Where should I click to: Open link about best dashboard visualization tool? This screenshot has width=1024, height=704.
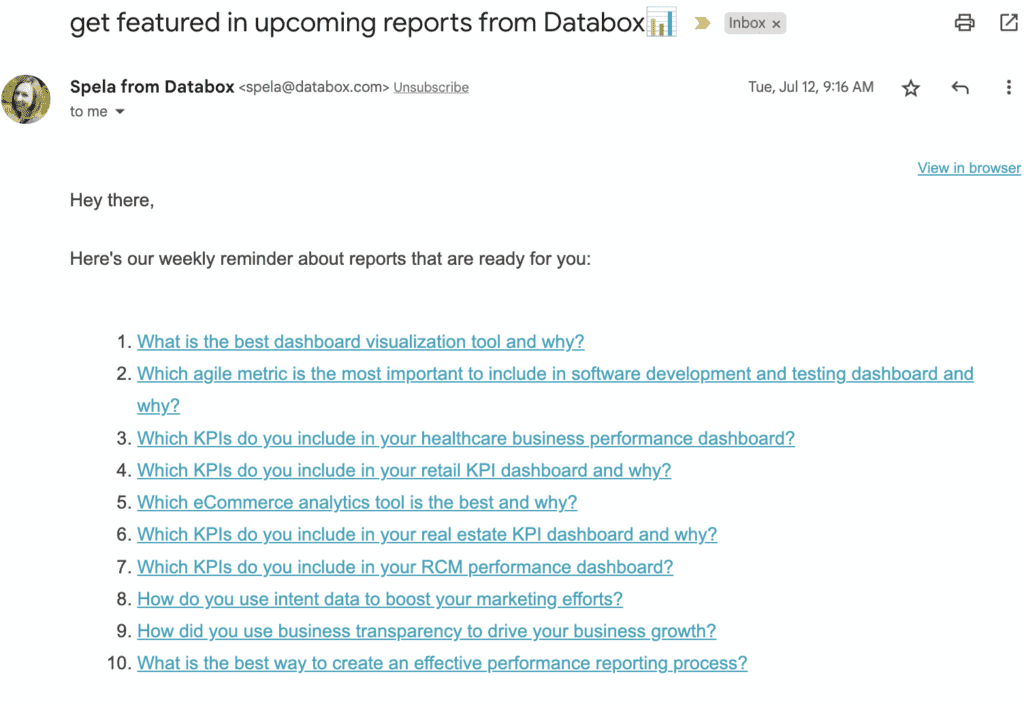(360, 342)
